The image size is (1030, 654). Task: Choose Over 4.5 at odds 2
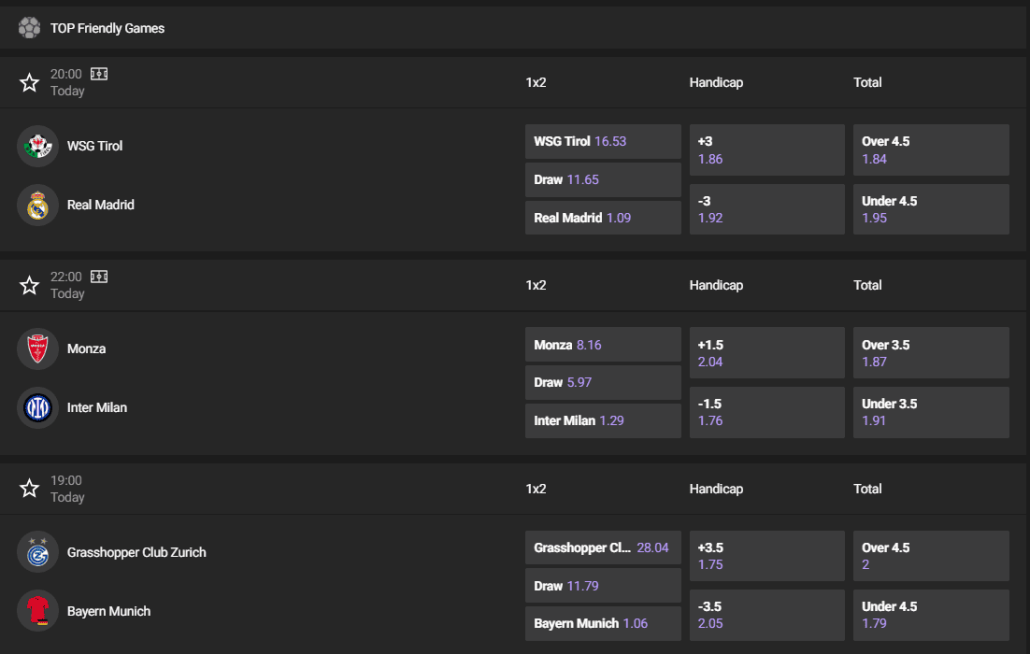coord(931,556)
